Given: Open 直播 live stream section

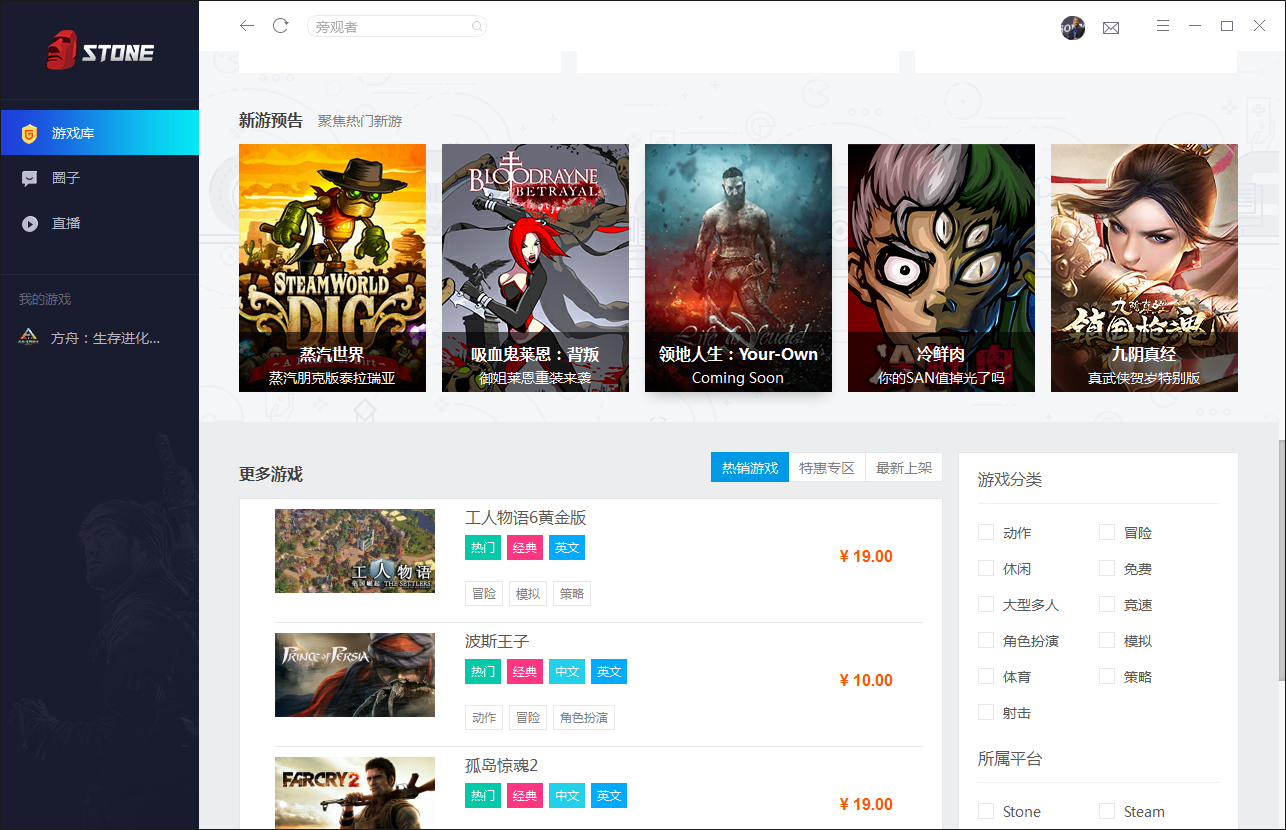Looking at the screenshot, I should coord(66,223).
